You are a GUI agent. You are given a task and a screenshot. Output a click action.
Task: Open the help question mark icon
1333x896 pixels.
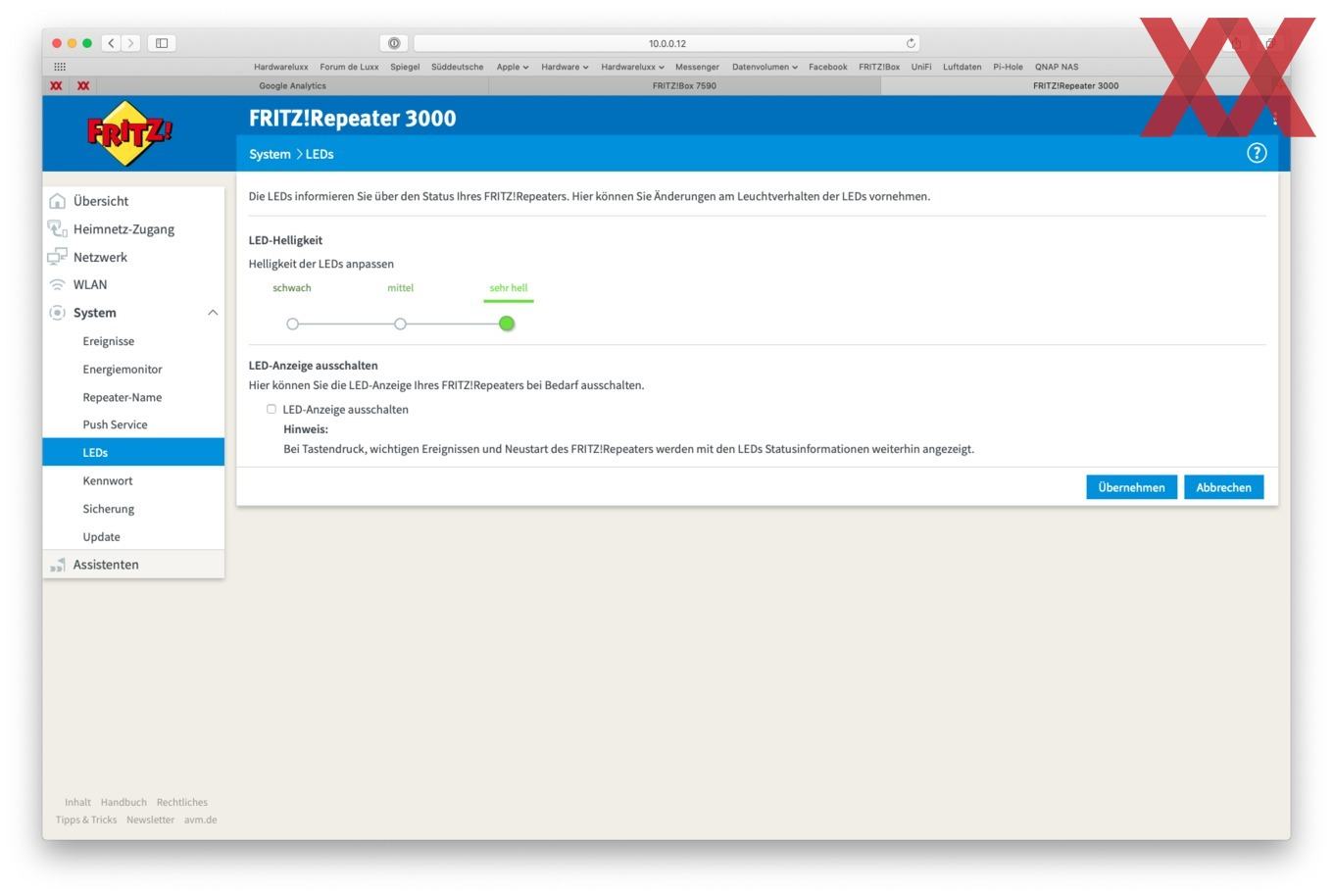[x=1257, y=153]
